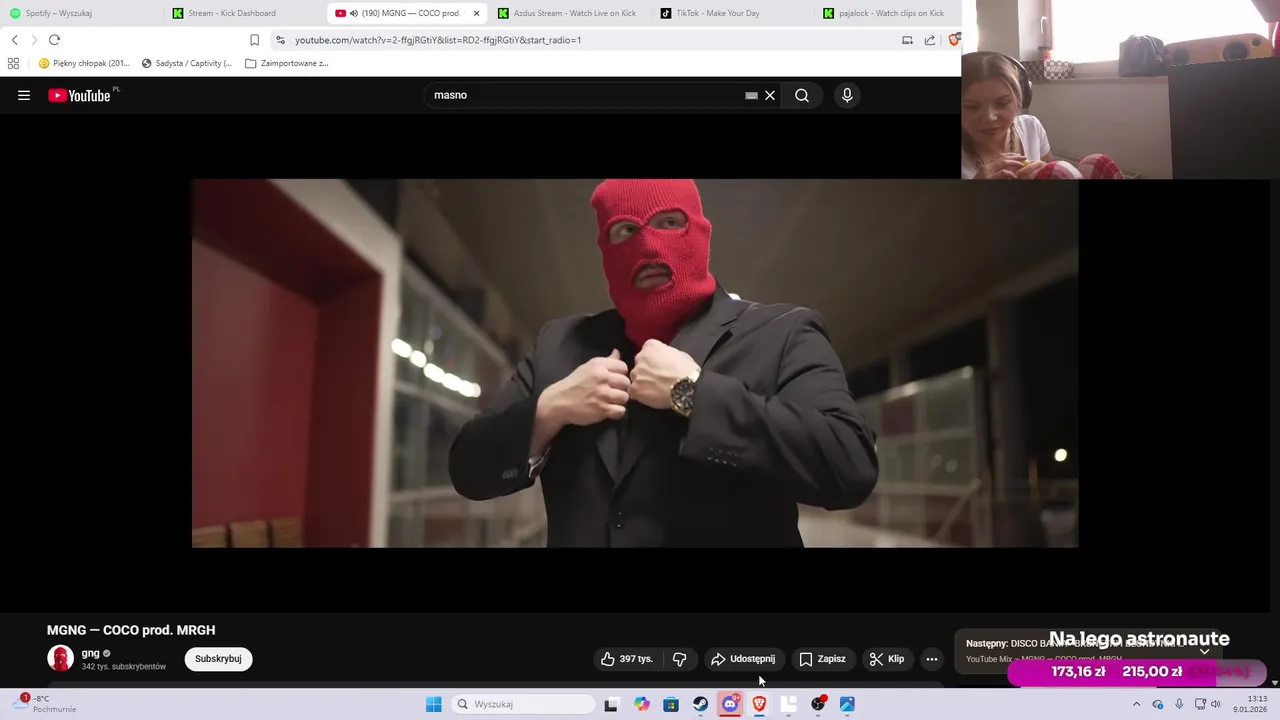Screen dimensions: 1280x720
Task: Switch to TikTok - Make Your Day tab
Action: [x=730, y=13]
